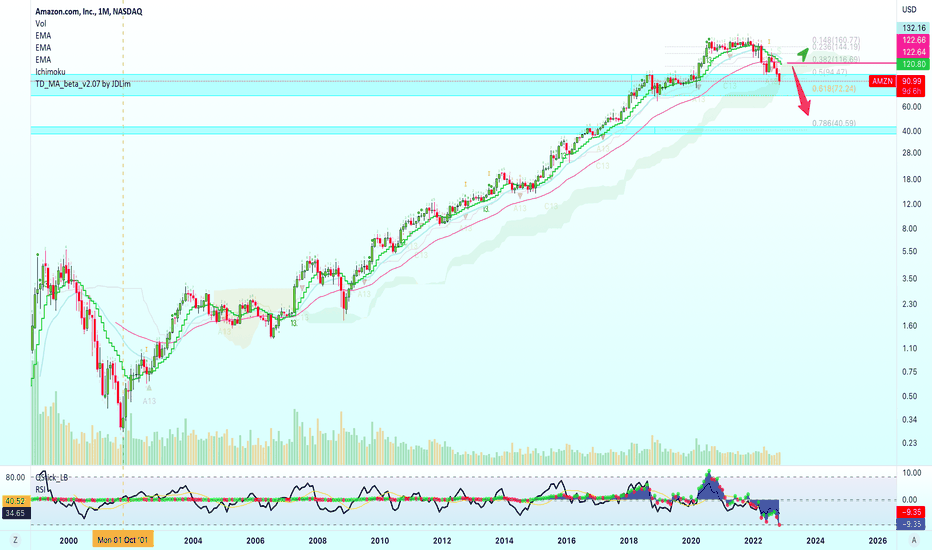Click the 132.16 price axis label

pyautogui.click(x=914, y=28)
